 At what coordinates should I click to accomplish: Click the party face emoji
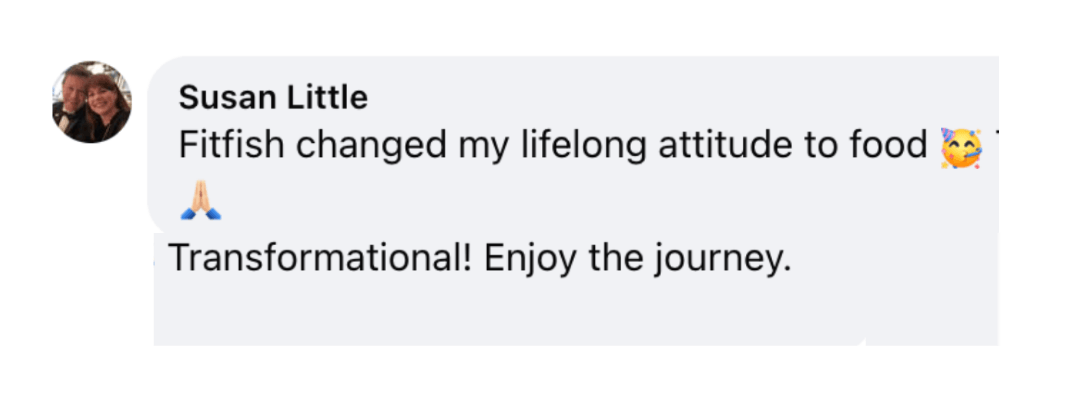click(x=961, y=147)
